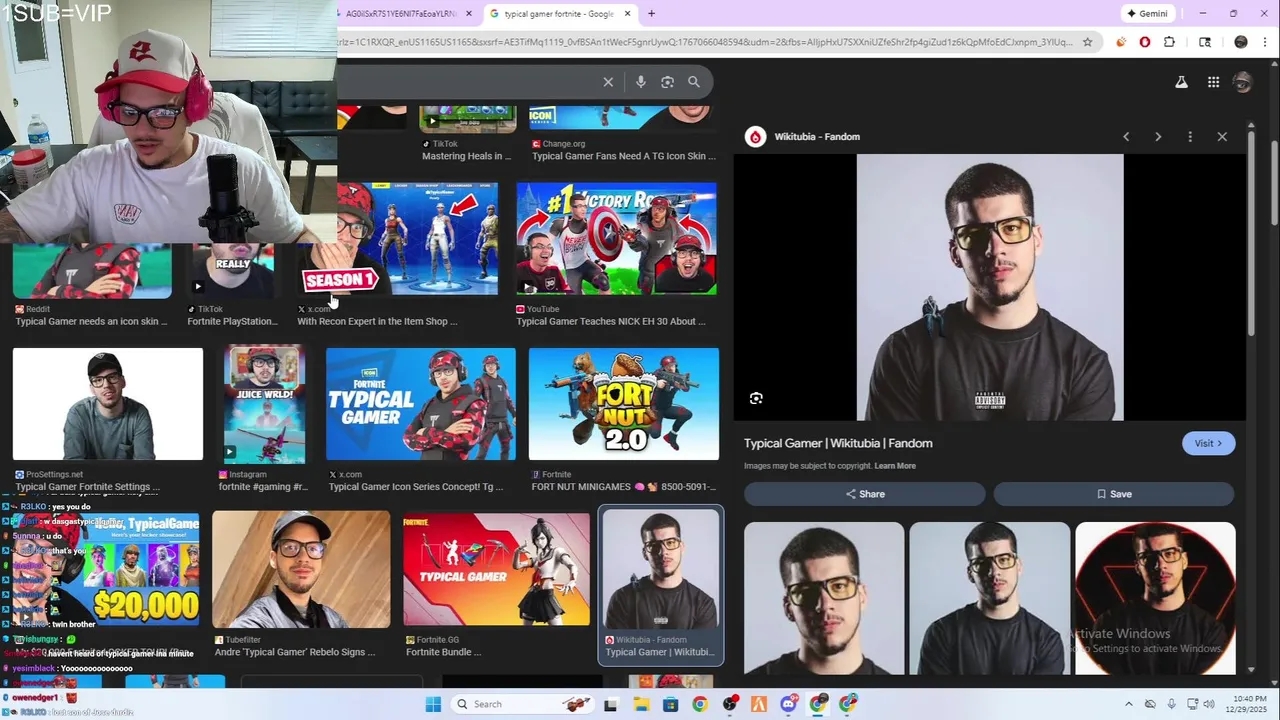Open the Chrome extensions puzzle icon
Screen dimensions: 1280x720
point(1169,42)
